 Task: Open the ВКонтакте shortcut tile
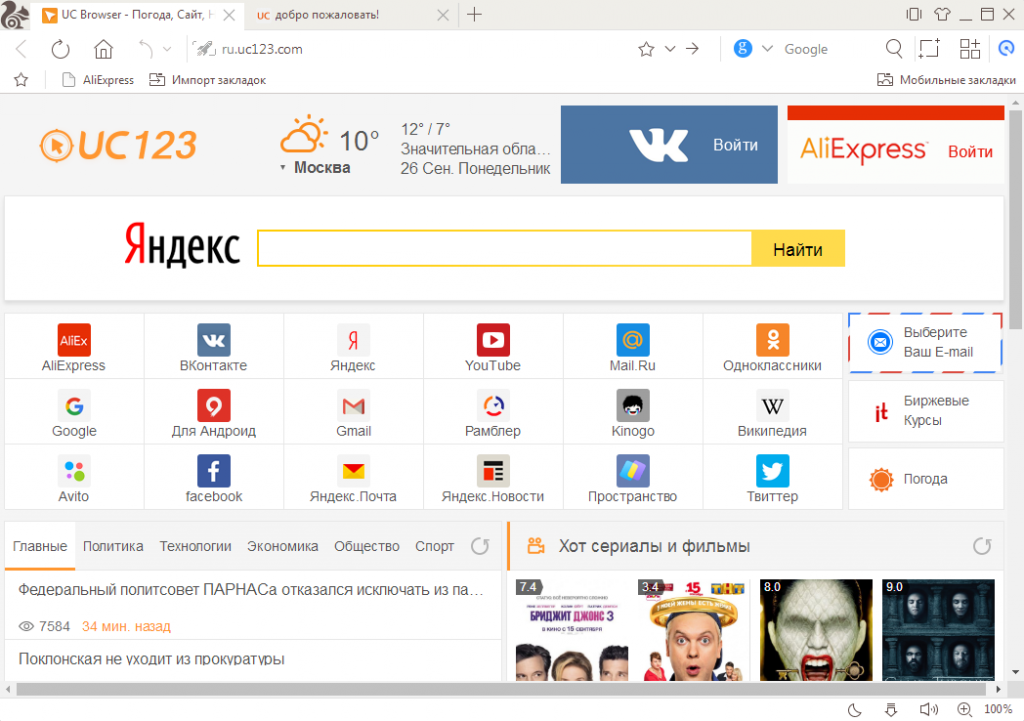(x=214, y=347)
